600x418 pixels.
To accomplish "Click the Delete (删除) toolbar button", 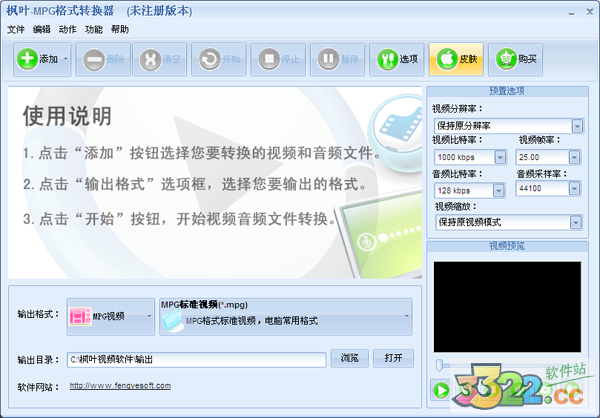I will (103, 60).
